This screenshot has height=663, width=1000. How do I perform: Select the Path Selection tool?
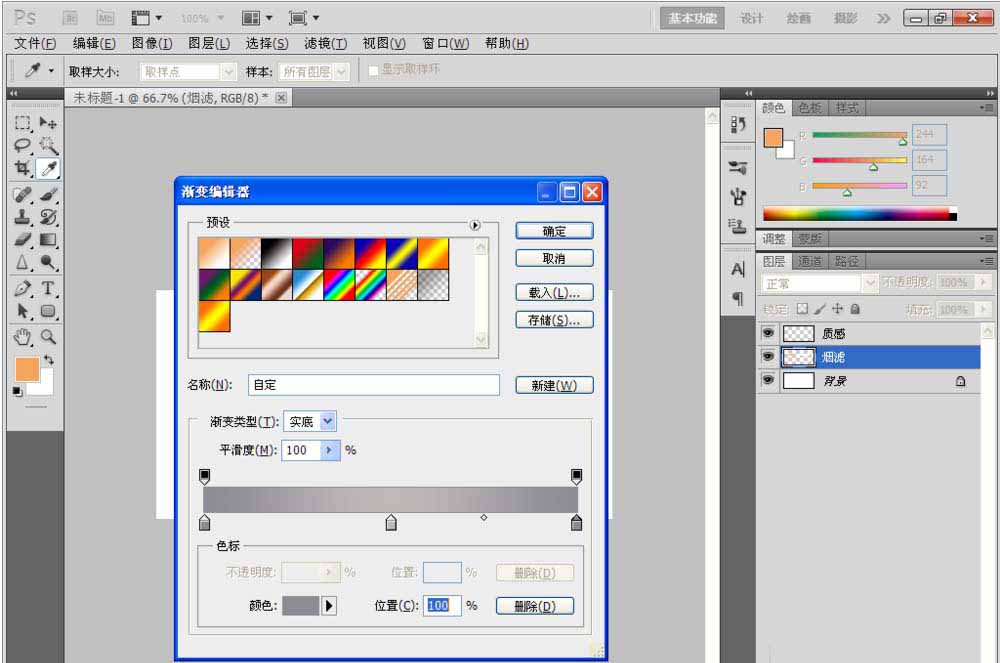(x=22, y=311)
